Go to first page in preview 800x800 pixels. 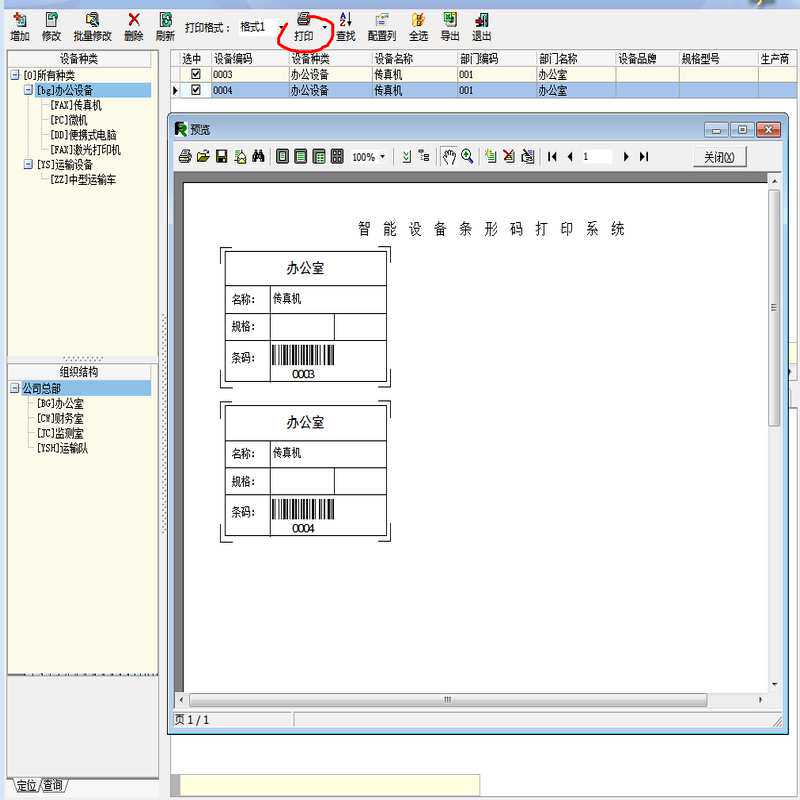coord(552,157)
